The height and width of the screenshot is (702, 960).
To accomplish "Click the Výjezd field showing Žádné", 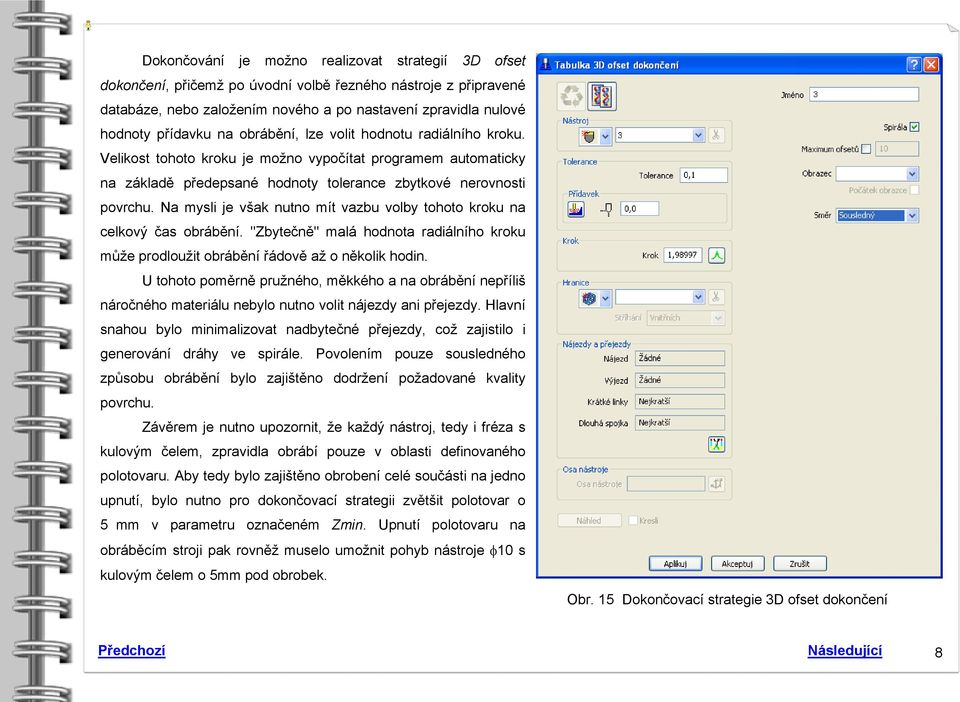I will coord(680,380).
